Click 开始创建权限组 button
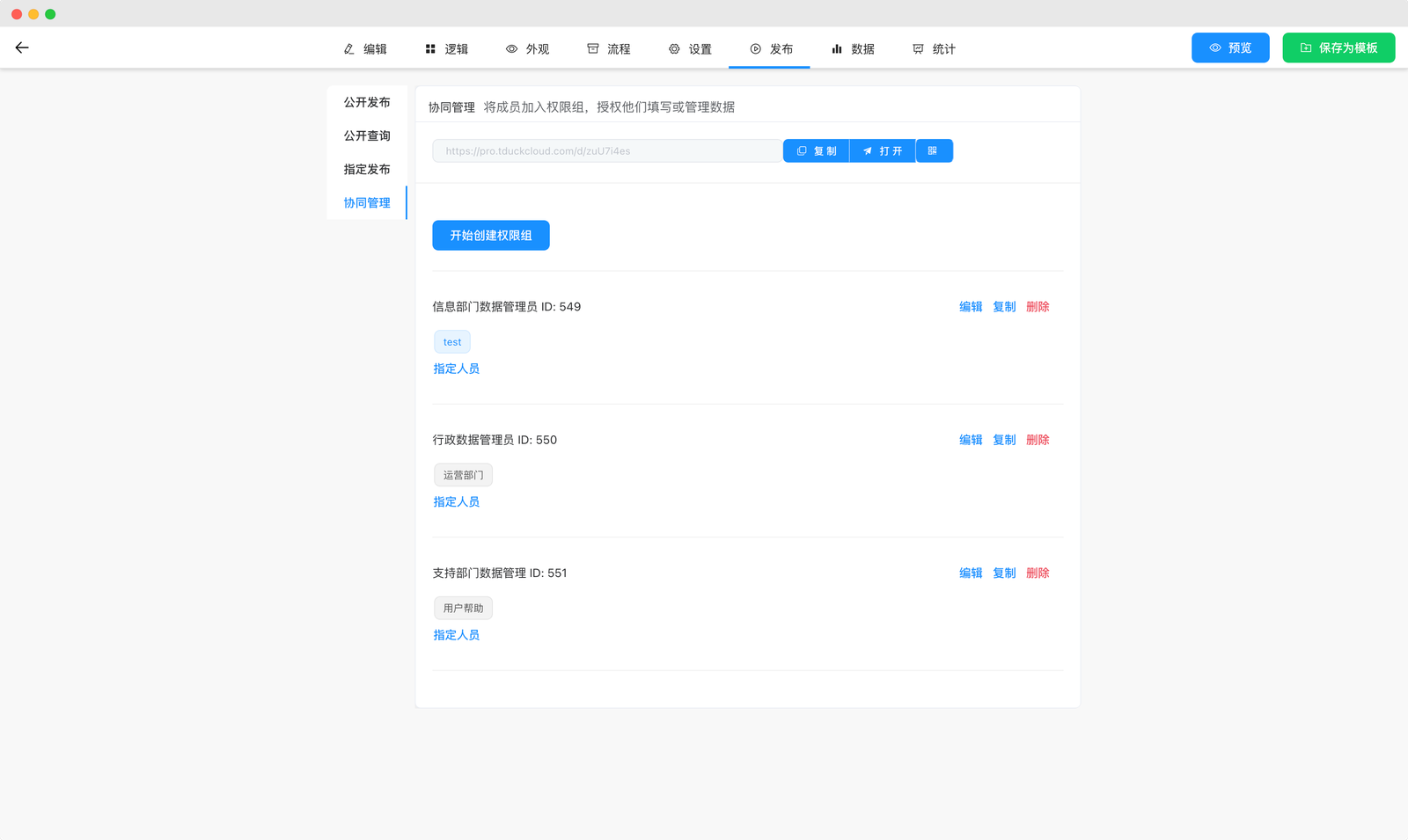1408x840 pixels. click(491, 235)
